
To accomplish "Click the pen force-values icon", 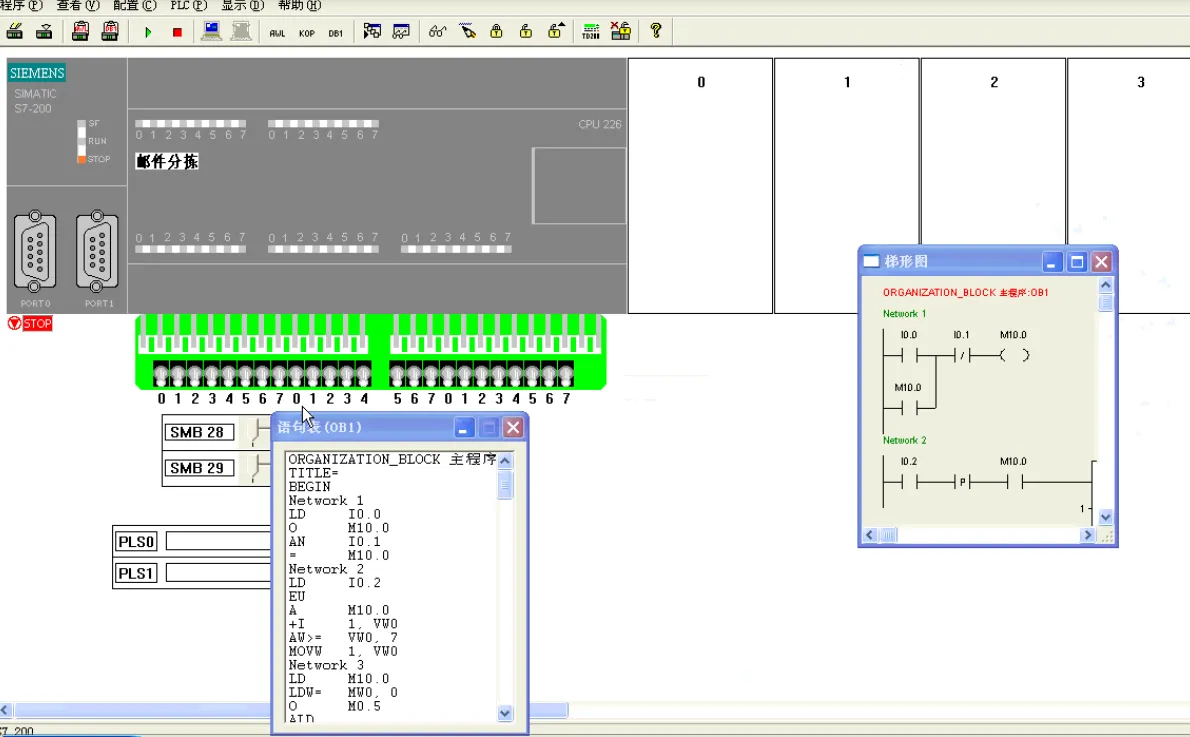I will [468, 31].
